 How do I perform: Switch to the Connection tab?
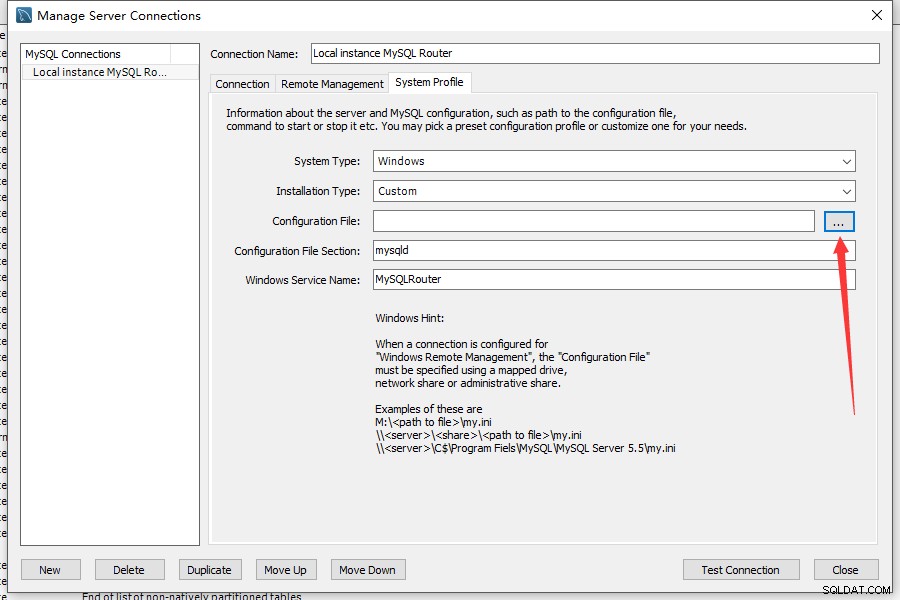(x=242, y=84)
